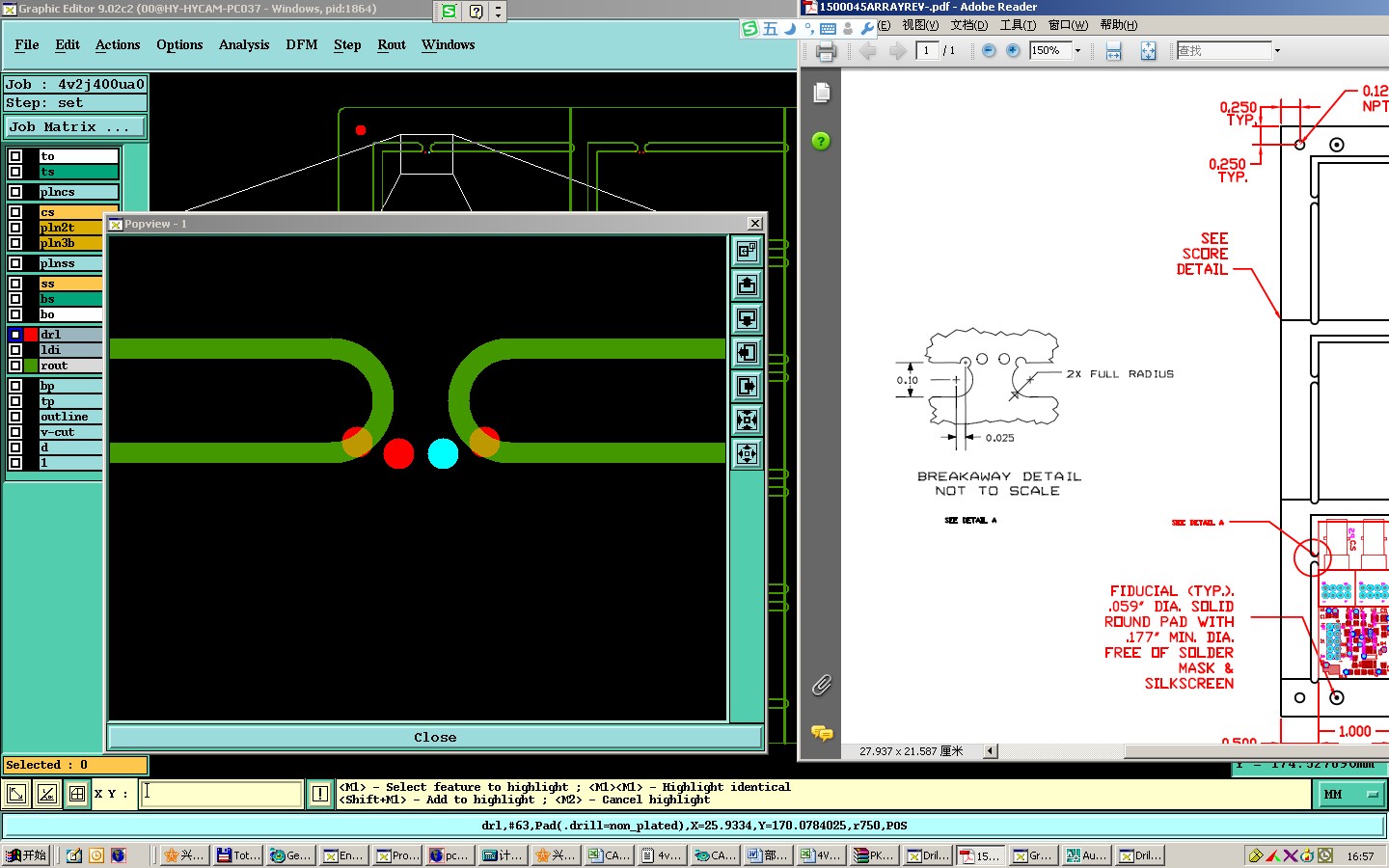Click the diagonal arrow coordinate mode icon
This screenshot has height=868, width=1389.
pyautogui.click(x=16, y=794)
